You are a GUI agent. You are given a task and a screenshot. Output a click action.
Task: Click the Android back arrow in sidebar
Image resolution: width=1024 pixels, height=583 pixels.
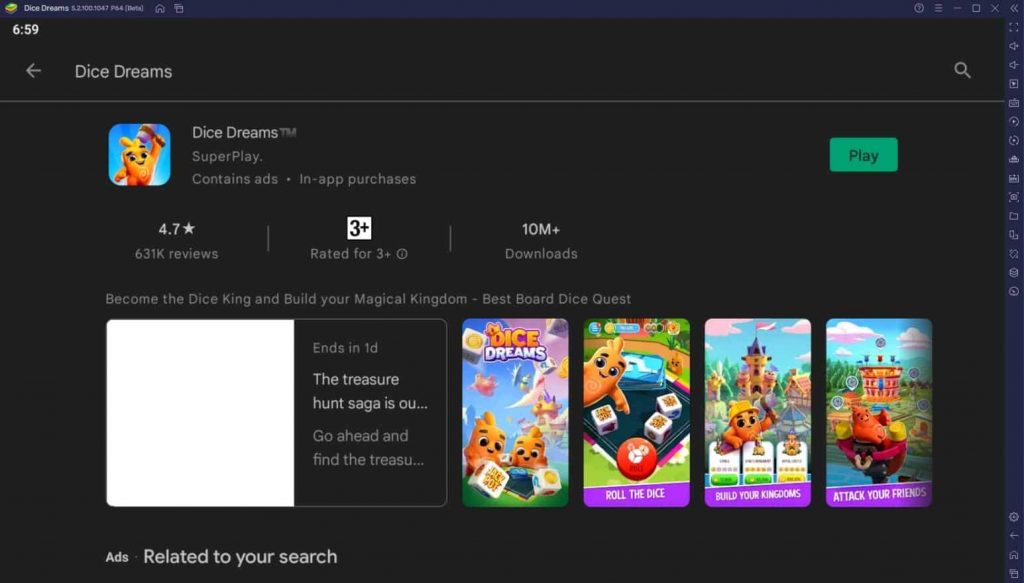pos(1014,536)
